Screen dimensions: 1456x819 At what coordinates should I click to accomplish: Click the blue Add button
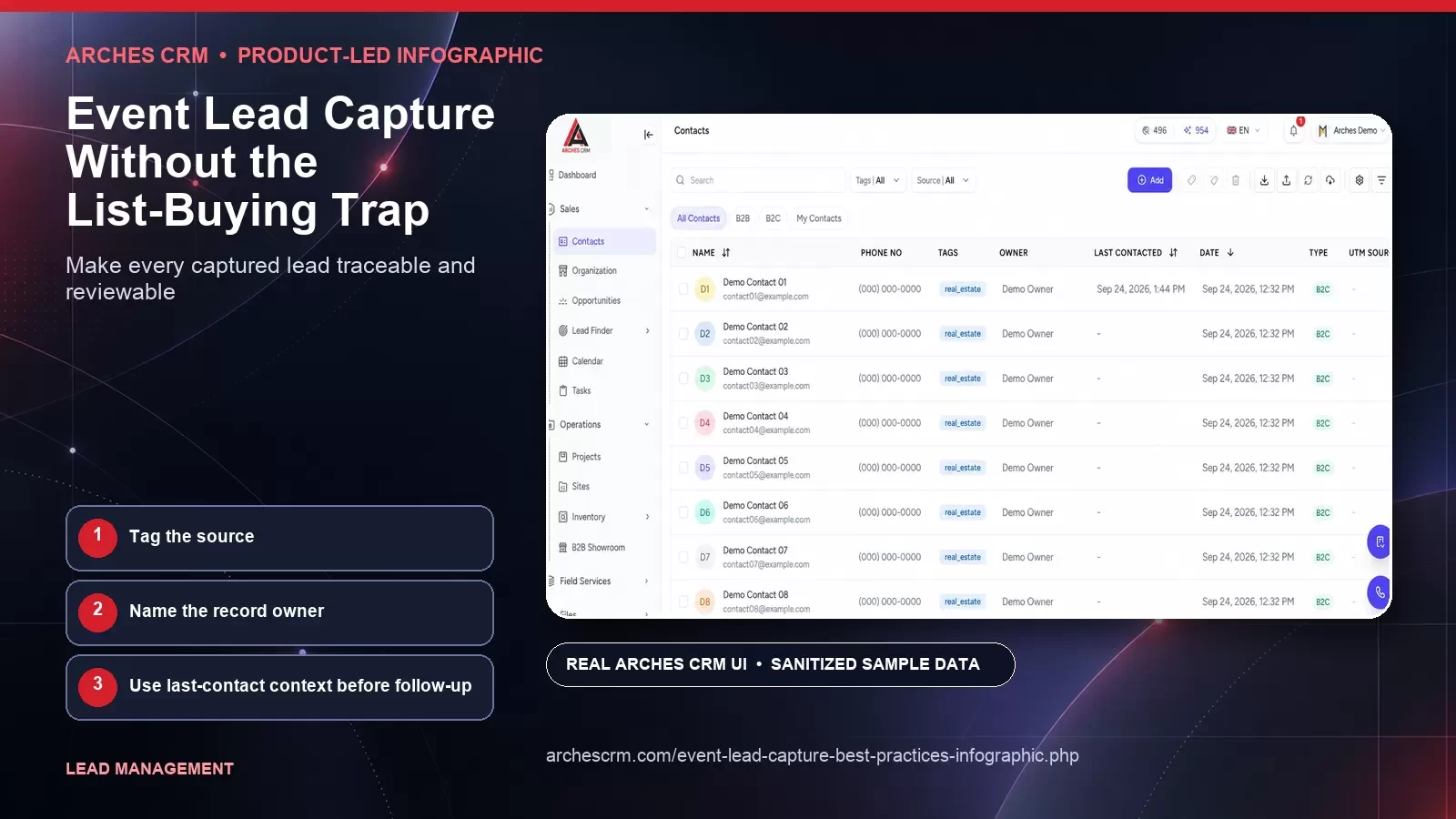click(x=1150, y=180)
